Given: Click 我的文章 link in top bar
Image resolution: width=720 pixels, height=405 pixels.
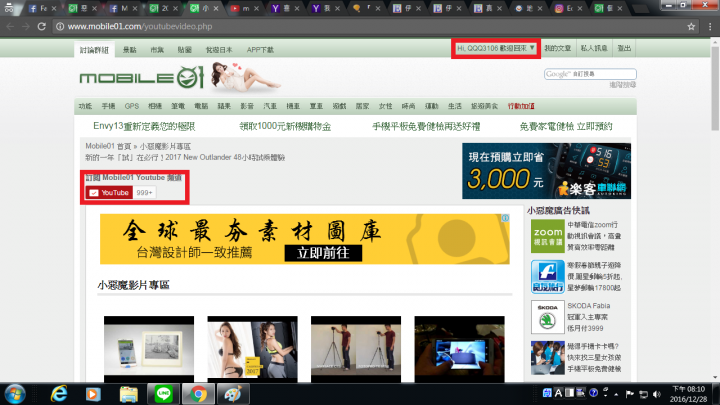Looking at the screenshot, I should point(557,48).
